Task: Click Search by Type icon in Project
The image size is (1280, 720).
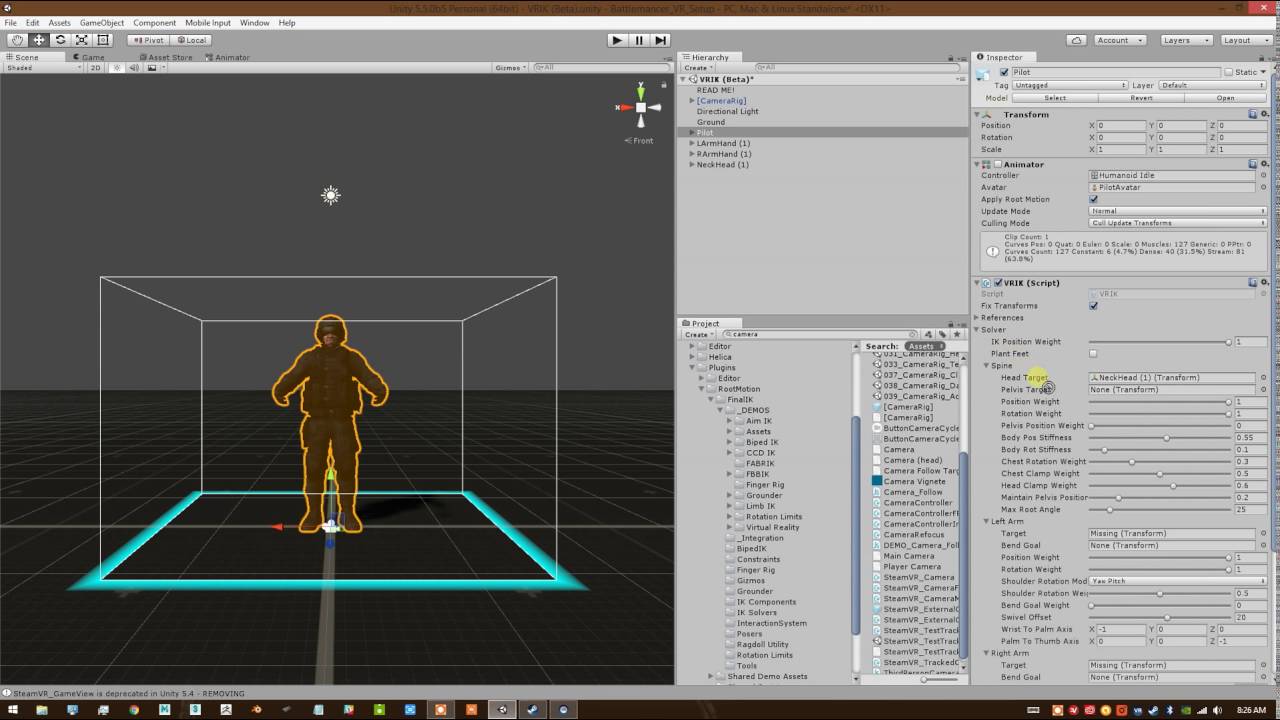Action: click(929, 334)
